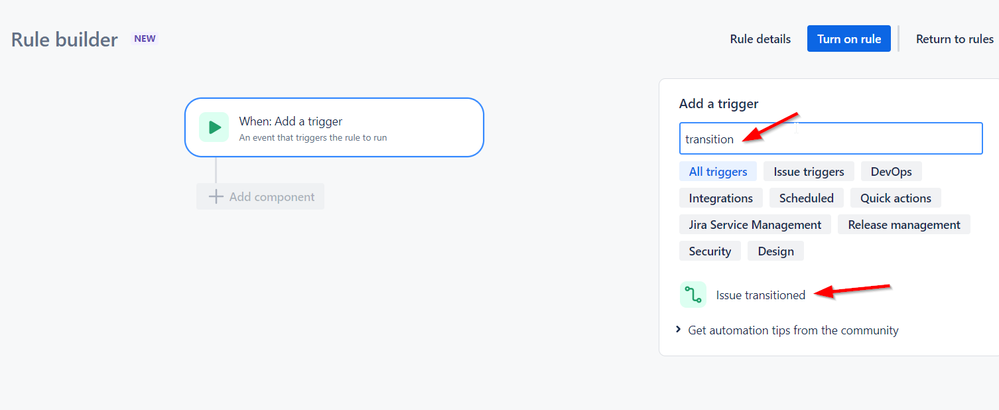The height and width of the screenshot is (410, 999).
Task: Filter triggers by DevOps
Action: click(x=891, y=171)
